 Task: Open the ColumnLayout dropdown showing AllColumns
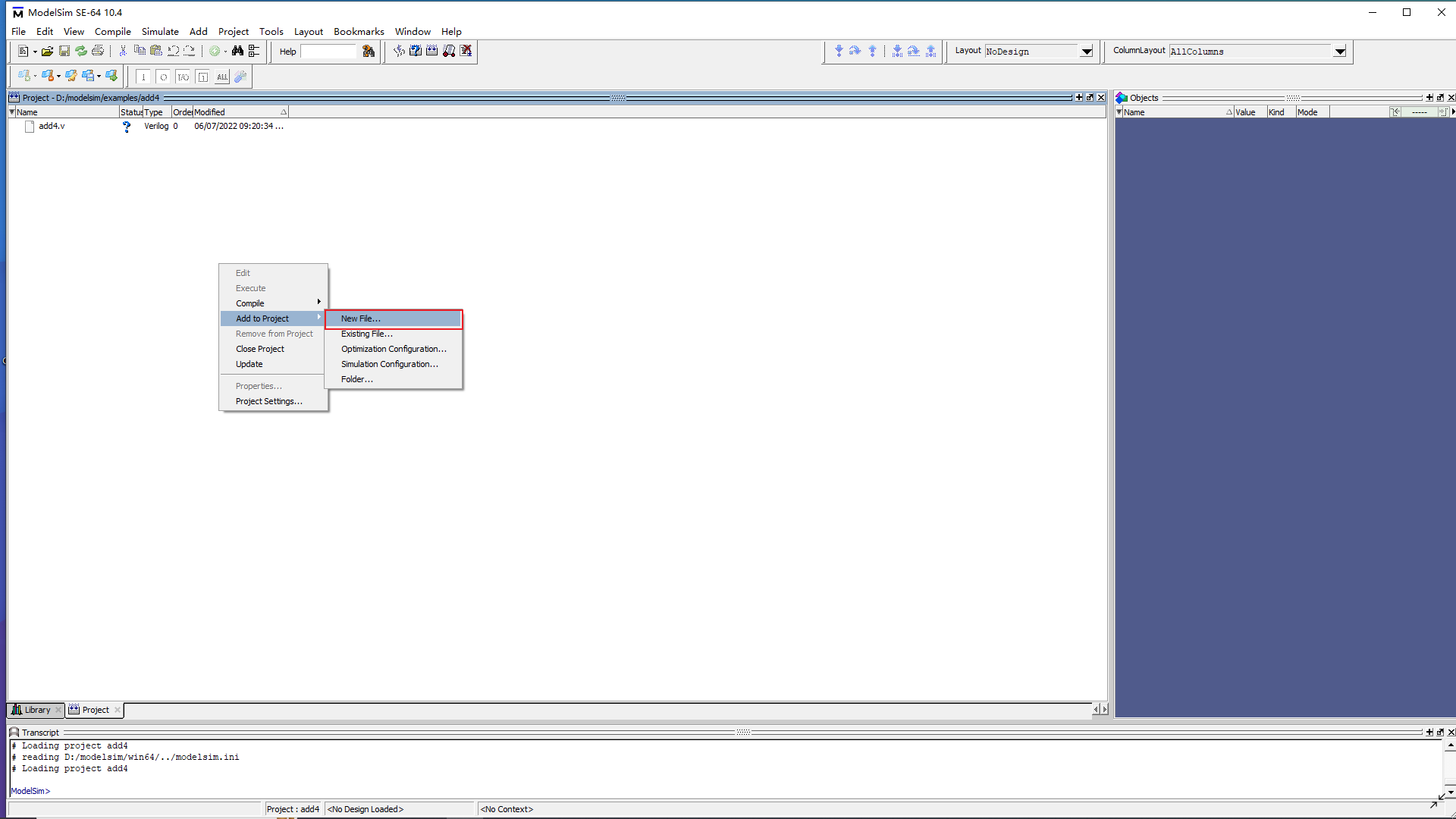[x=1340, y=52]
